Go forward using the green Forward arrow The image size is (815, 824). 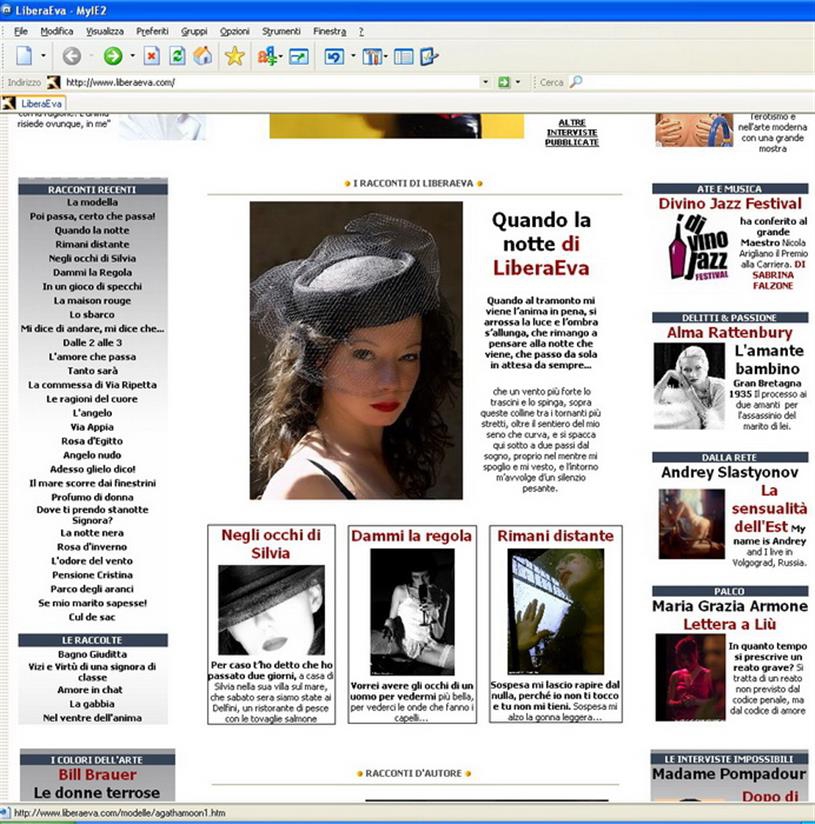click(112, 56)
